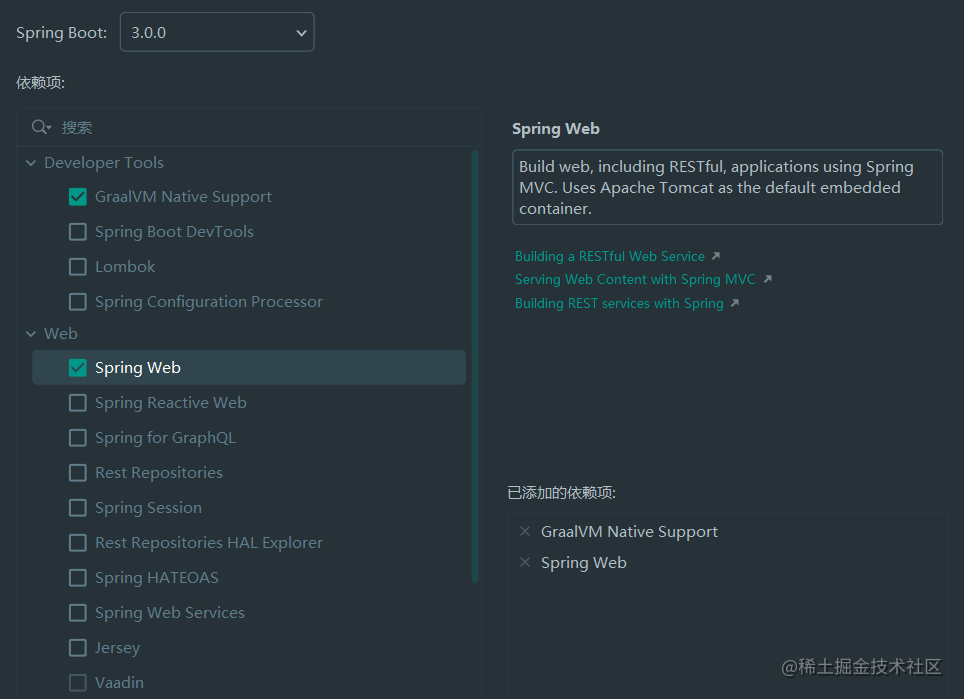Uncheck GraalVM Native Support checkbox
Screen dimensions: 964x699
tap(77, 197)
